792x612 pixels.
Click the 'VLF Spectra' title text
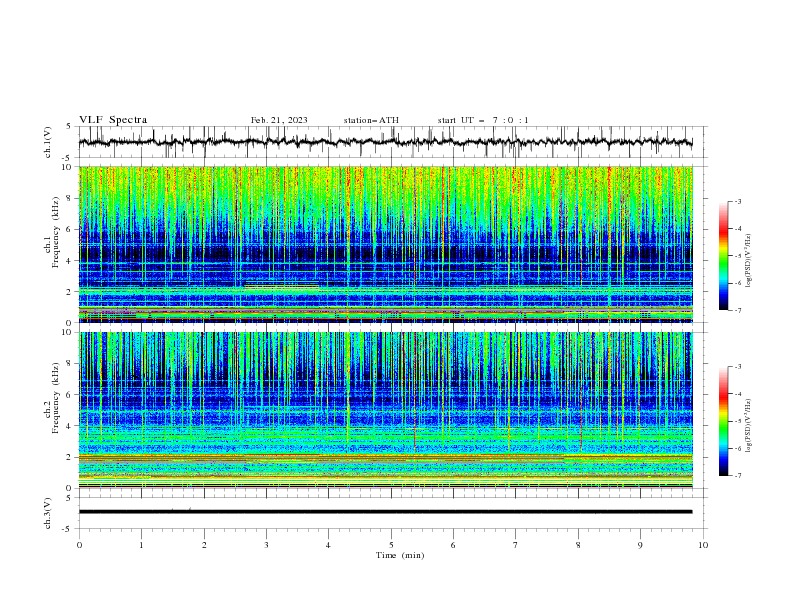pos(113,120)
